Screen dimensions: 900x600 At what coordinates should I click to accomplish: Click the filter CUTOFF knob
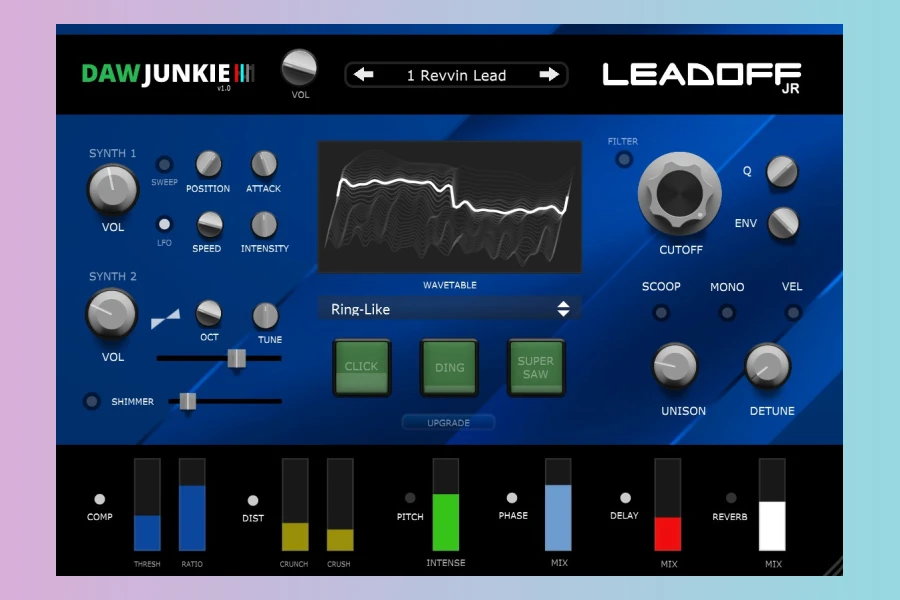click(680, 192)
